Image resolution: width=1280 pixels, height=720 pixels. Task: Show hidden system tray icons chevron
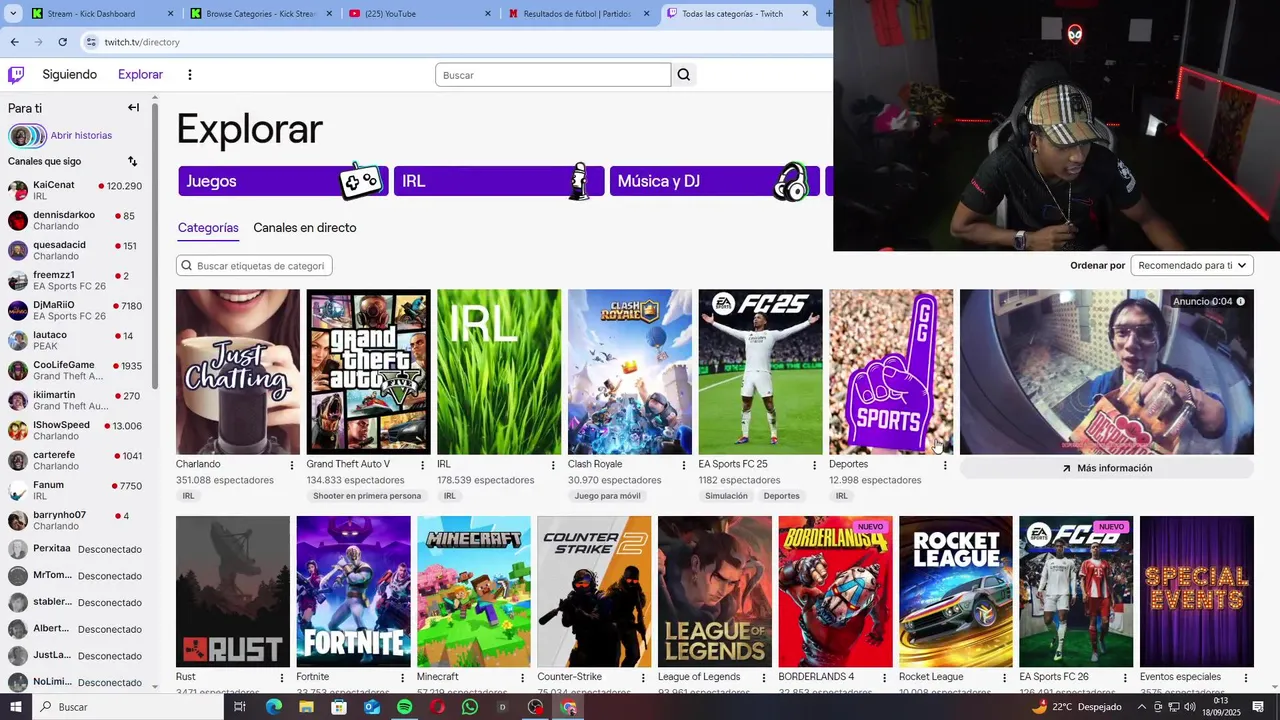[x=1142, y=707]
